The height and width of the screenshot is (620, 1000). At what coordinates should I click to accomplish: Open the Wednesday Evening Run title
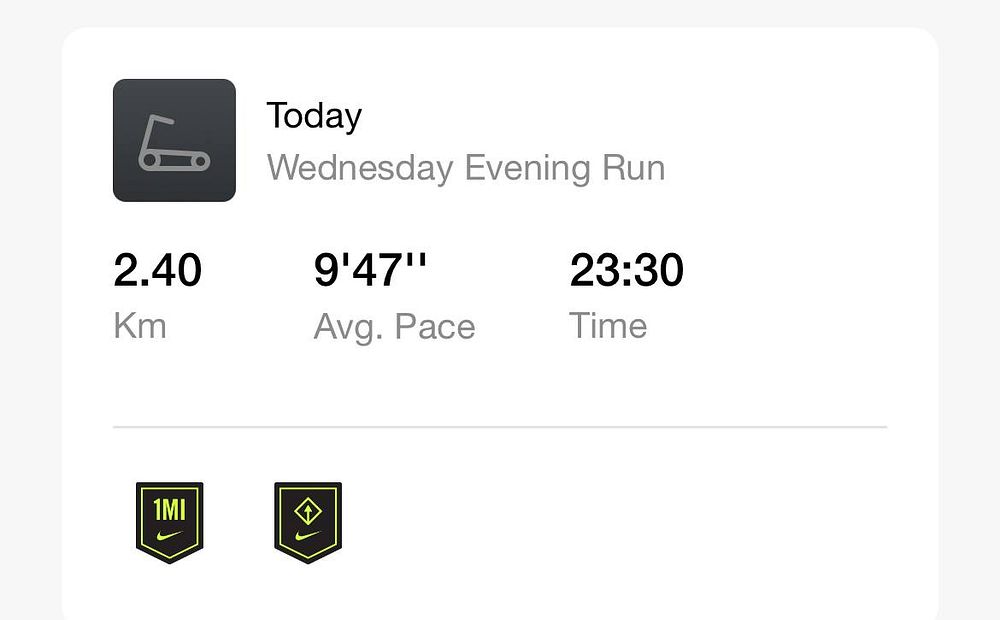coord(465,168)
